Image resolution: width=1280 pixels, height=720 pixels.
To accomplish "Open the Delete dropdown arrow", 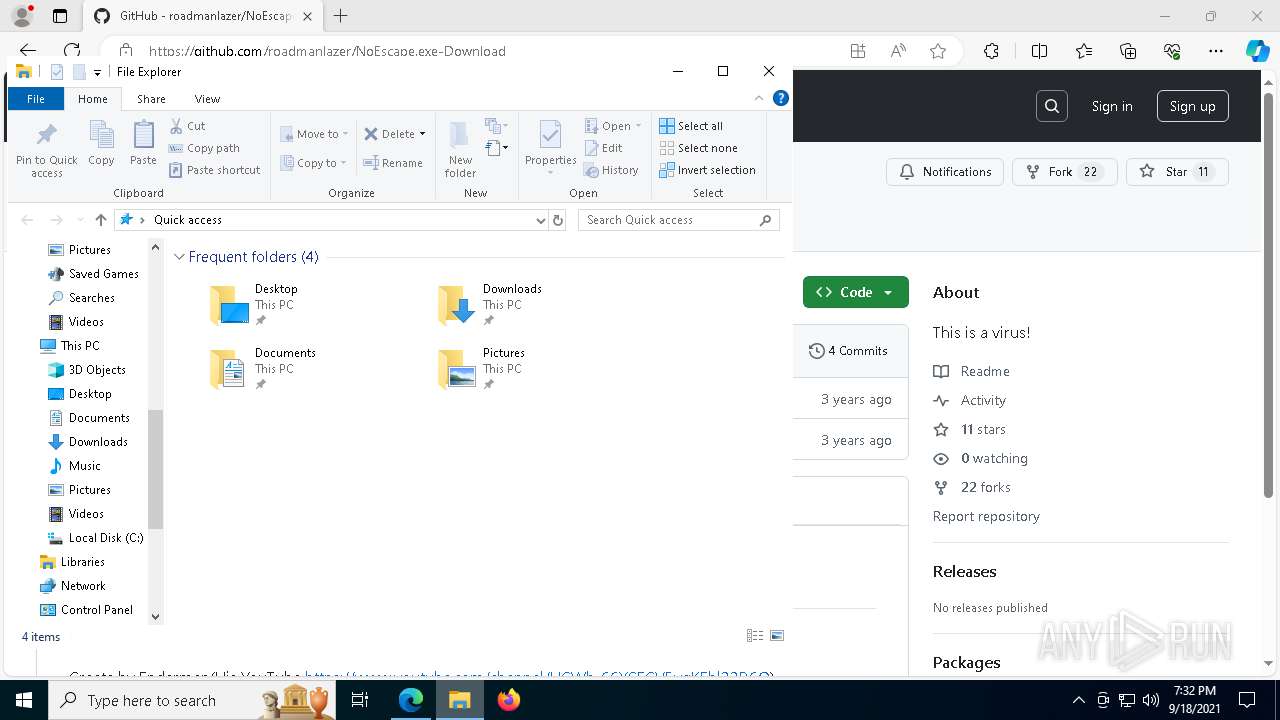I will 422,134.
